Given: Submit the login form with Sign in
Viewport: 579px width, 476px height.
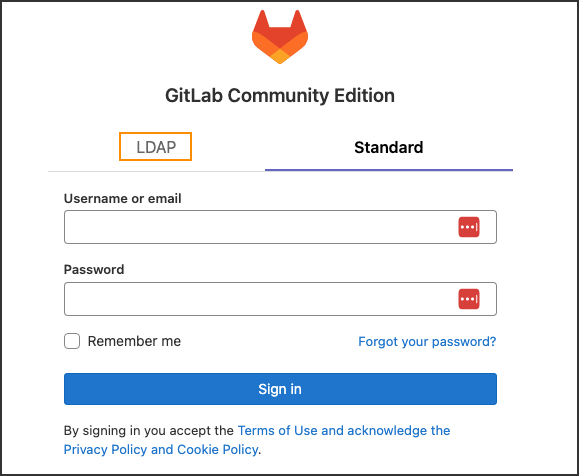Looking at the screenshot, I should [280, 389].
